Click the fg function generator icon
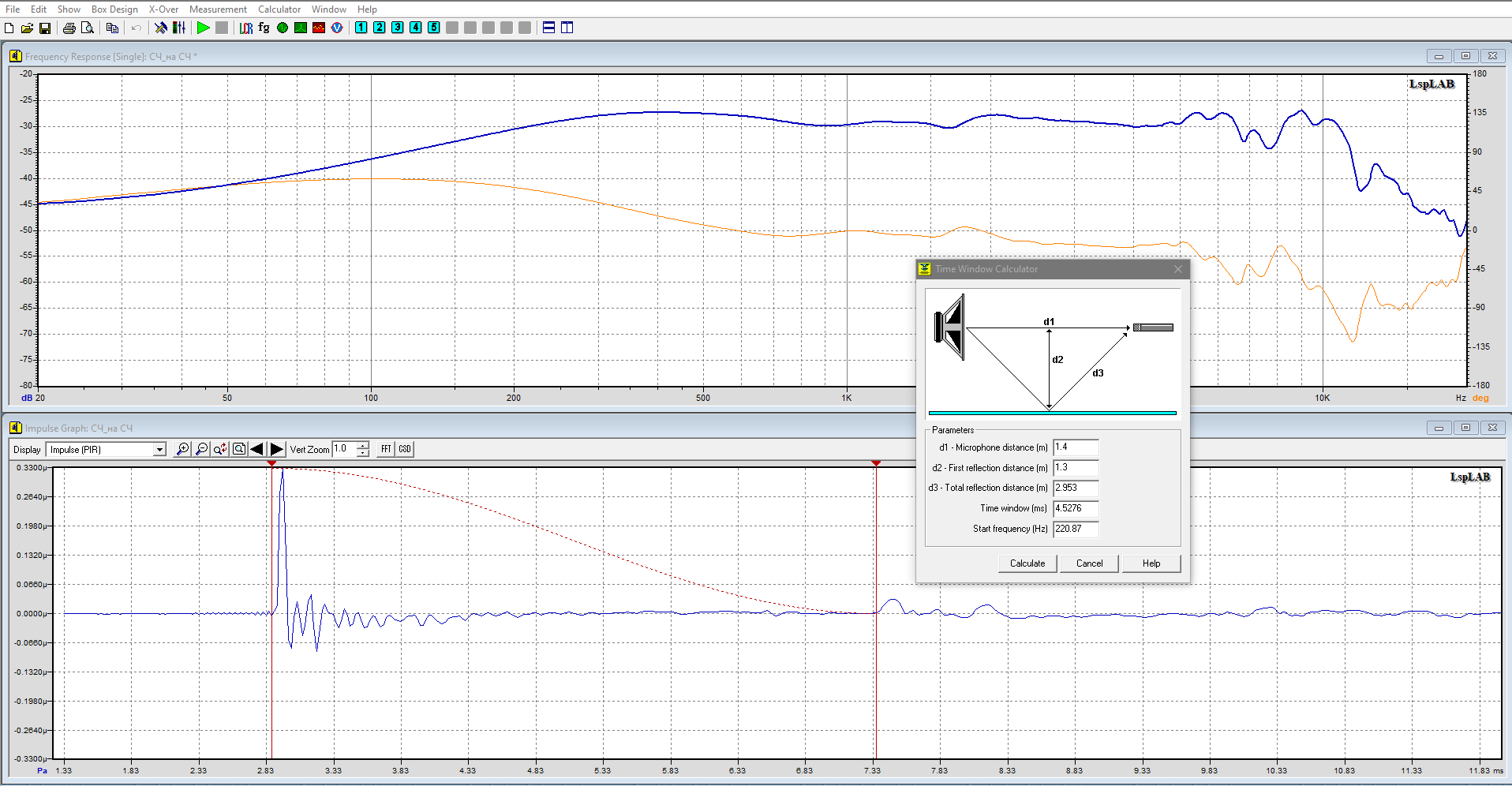 264,28
